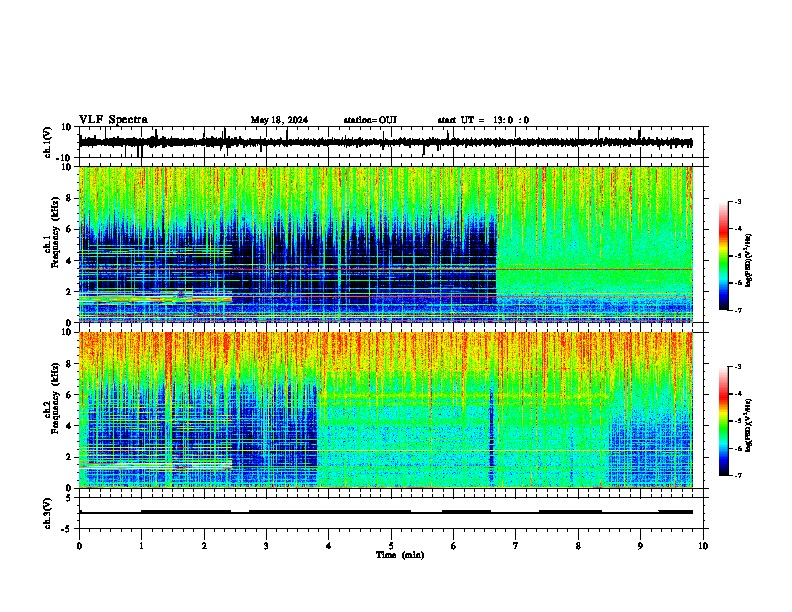This screenshot has height=612, width=792.
Task: Click the "ch.3(V)" axis label
Action: pos(48,513)
